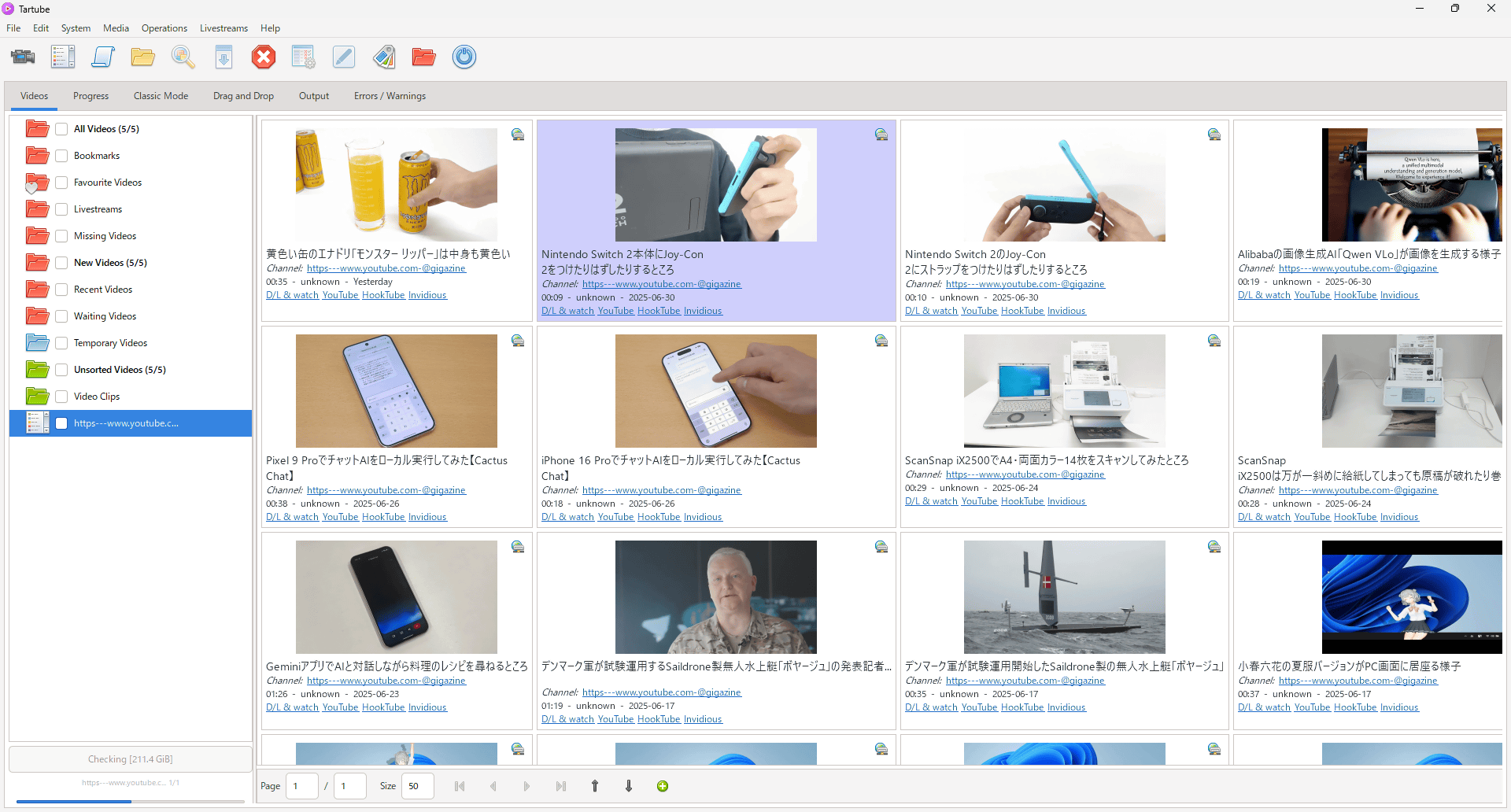Click the Checking [211.4 GiB] button
Viewport: 1511px width, 812px height.
coord(131,759)
